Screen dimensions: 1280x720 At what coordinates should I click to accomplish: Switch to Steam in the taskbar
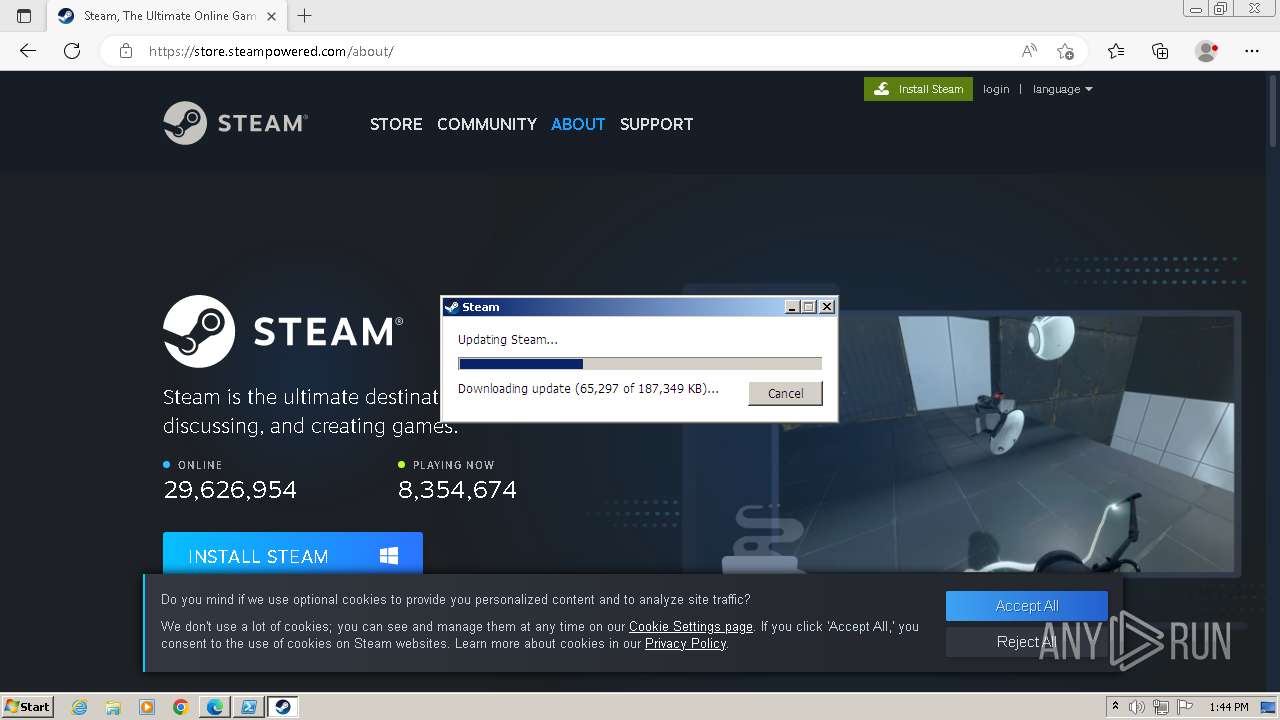pos(283,707)
